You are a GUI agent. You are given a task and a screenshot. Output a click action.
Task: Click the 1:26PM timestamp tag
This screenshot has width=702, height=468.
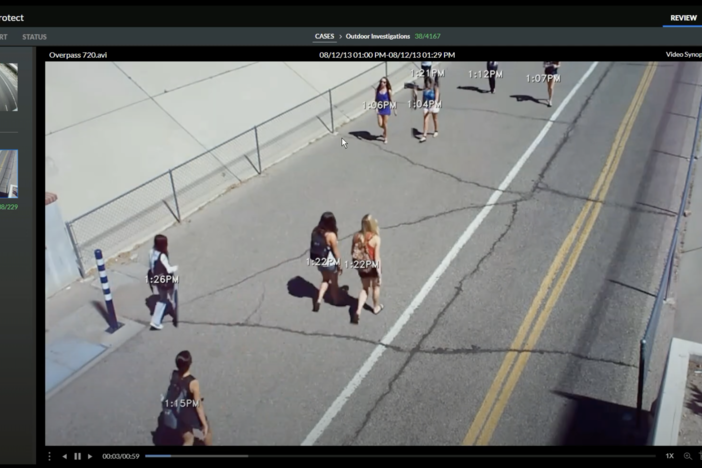click(162, 279)
